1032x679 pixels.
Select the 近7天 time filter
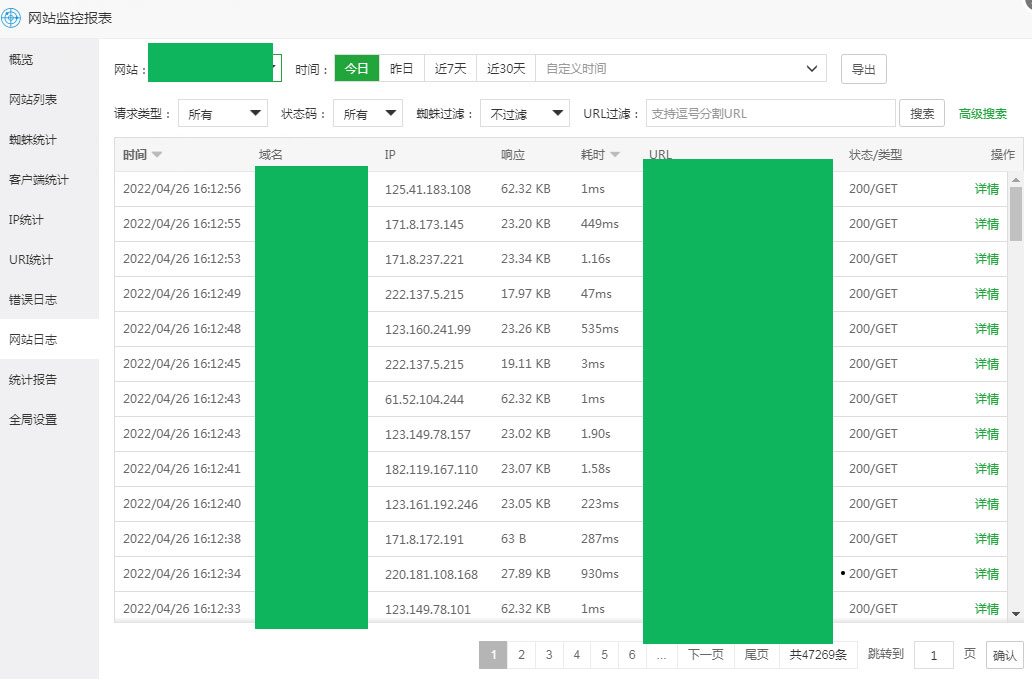451,68
